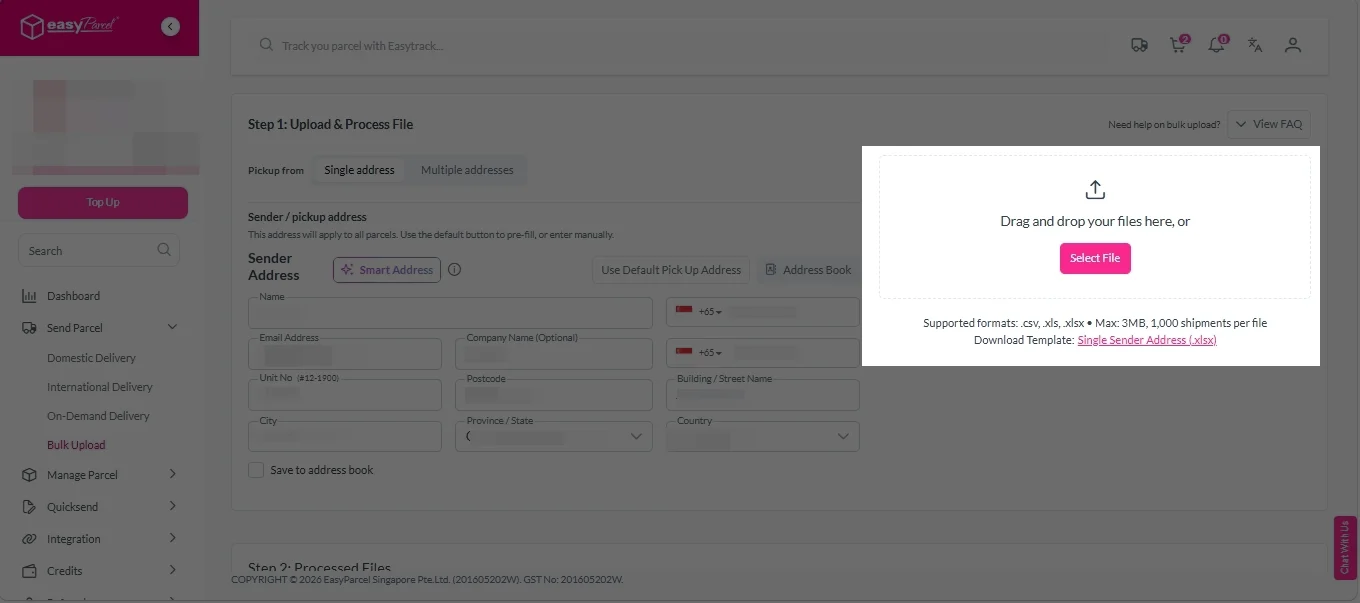Open parcel tracking via the truck icon
The width and height of the screenshot is (1360, 603).
point(1139,45)
